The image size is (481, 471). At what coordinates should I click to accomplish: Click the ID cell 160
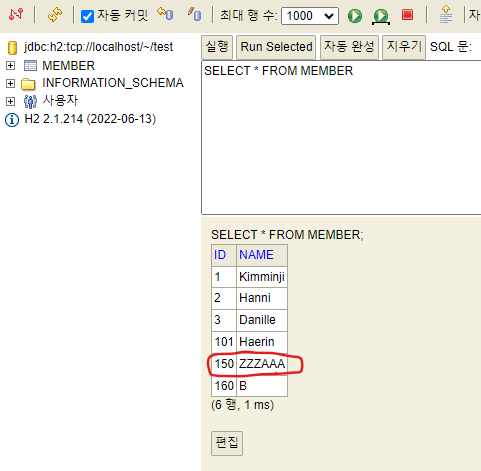pyautogui.click(x=224, y=386)
